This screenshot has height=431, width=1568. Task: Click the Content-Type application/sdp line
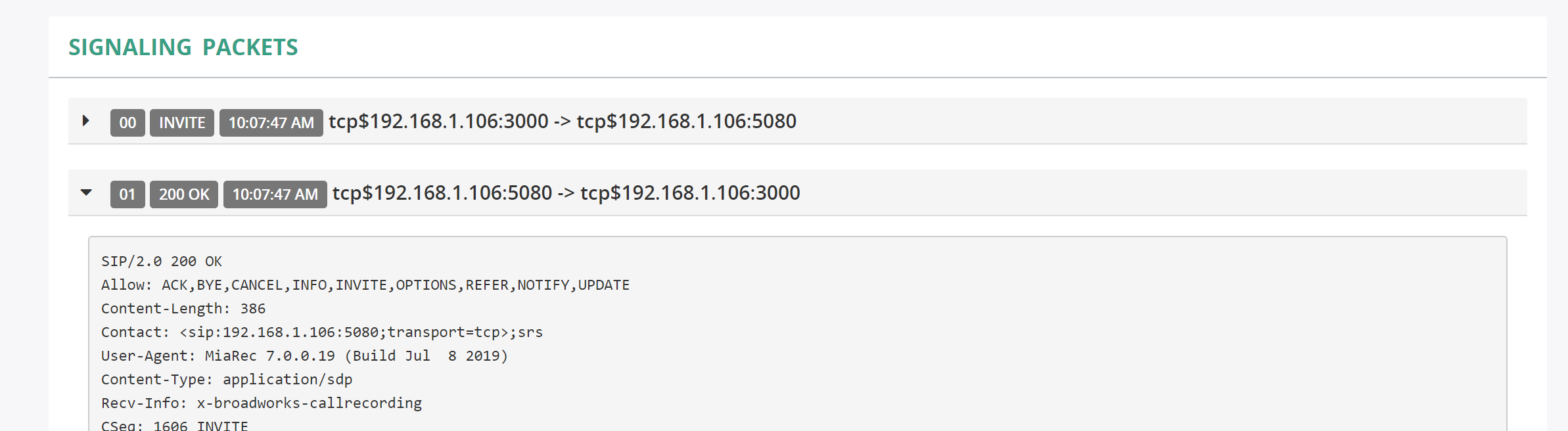[227, 380]
